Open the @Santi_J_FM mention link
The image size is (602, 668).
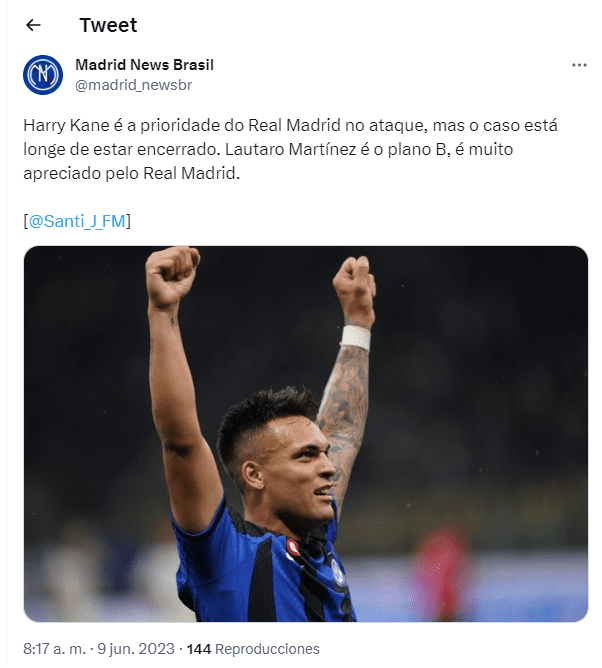coord(77,222)
